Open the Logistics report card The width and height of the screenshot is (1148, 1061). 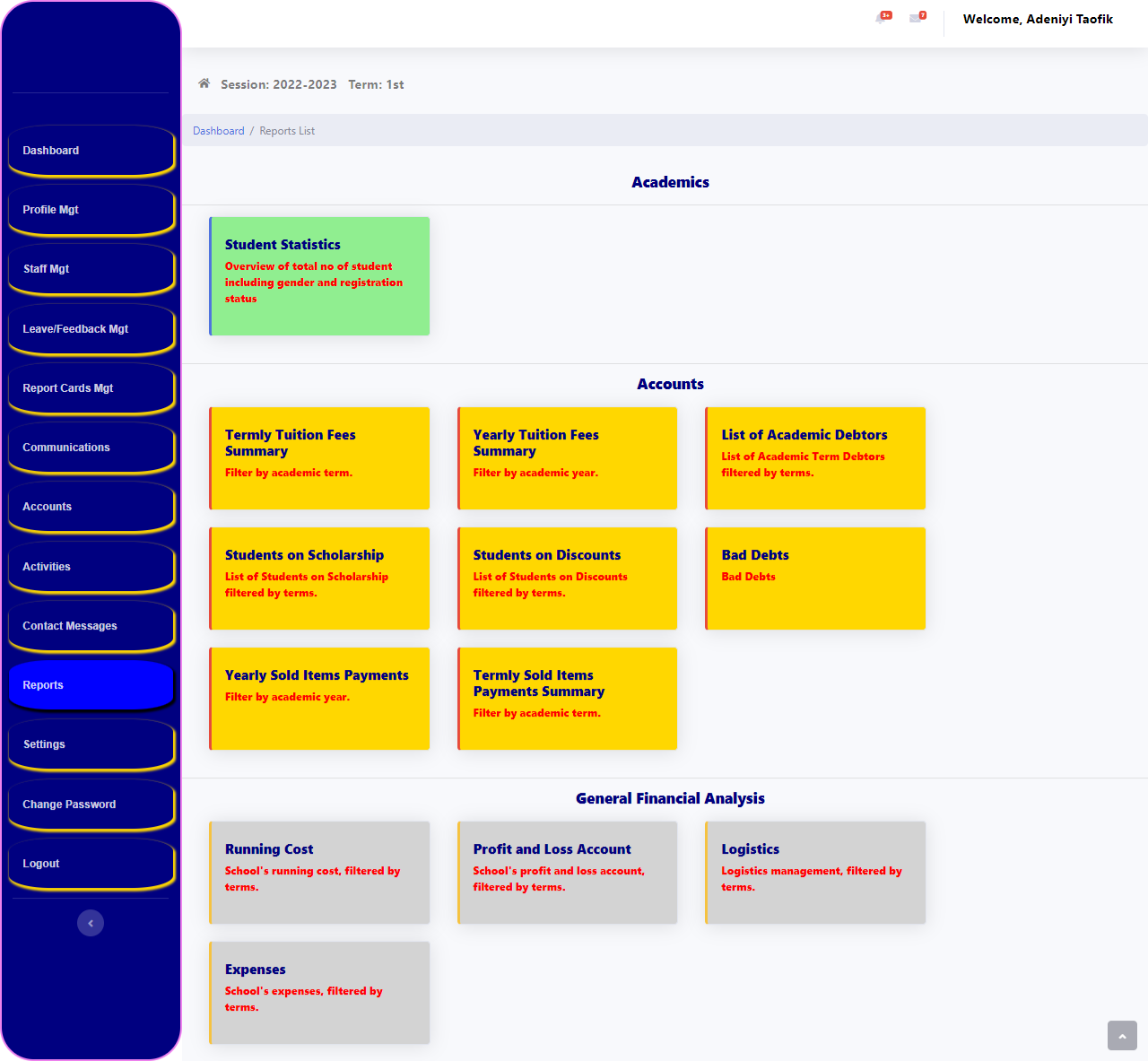(x=815, y=873)
